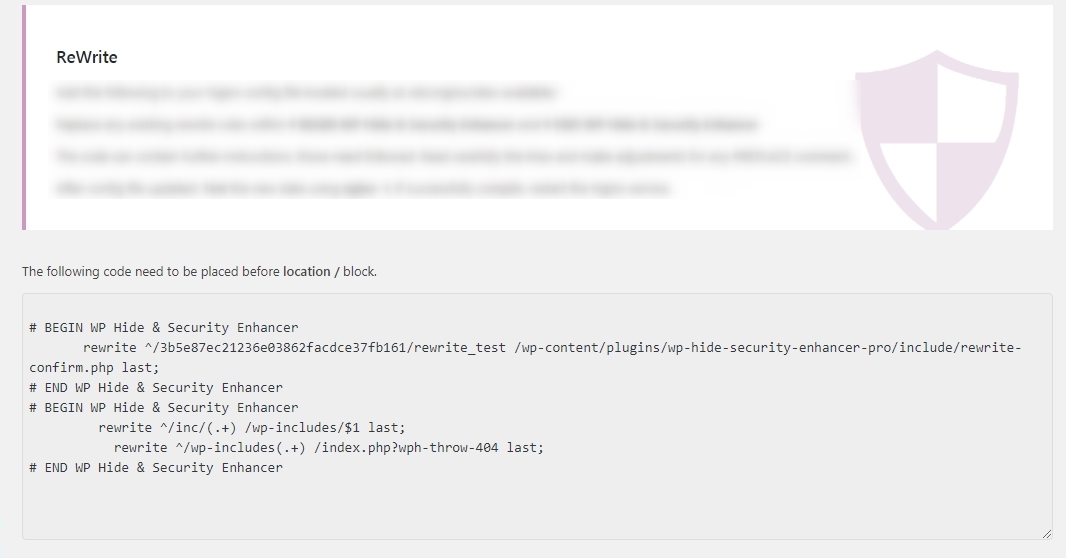
Task: Click the third blurred instruction line
Action: (x=454, y=156)
